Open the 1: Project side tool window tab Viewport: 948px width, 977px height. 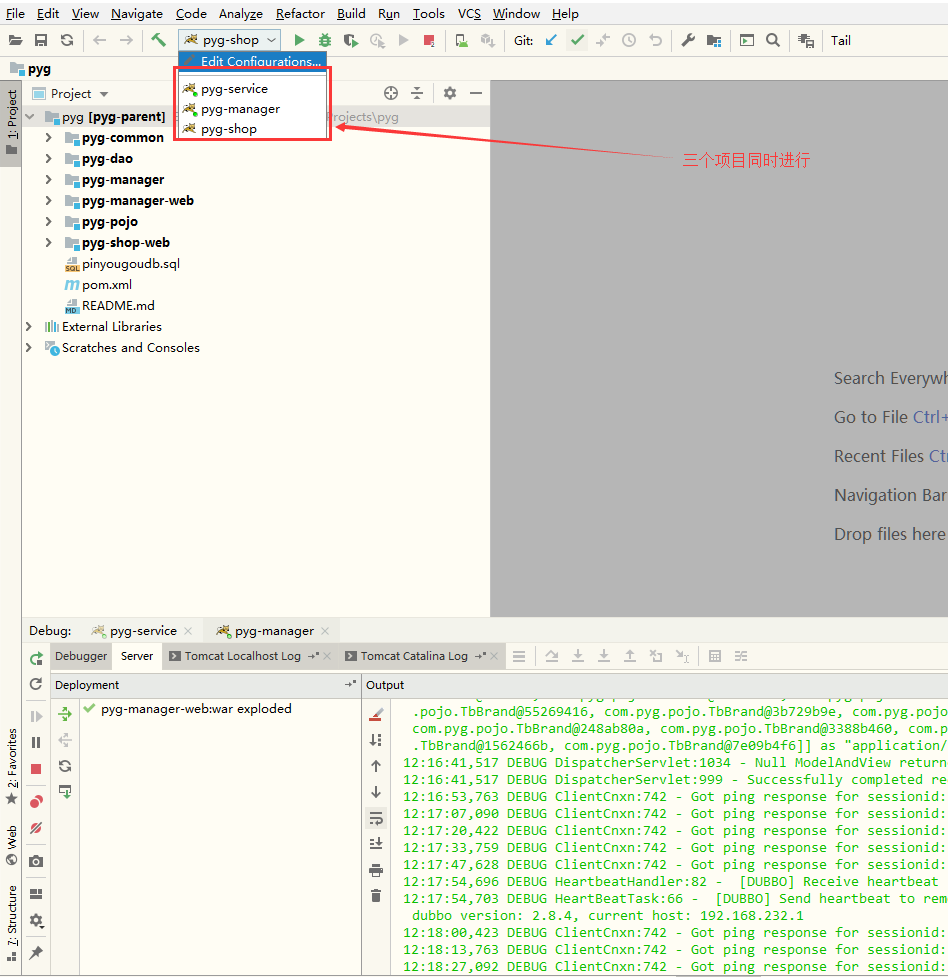pos(11,123)
